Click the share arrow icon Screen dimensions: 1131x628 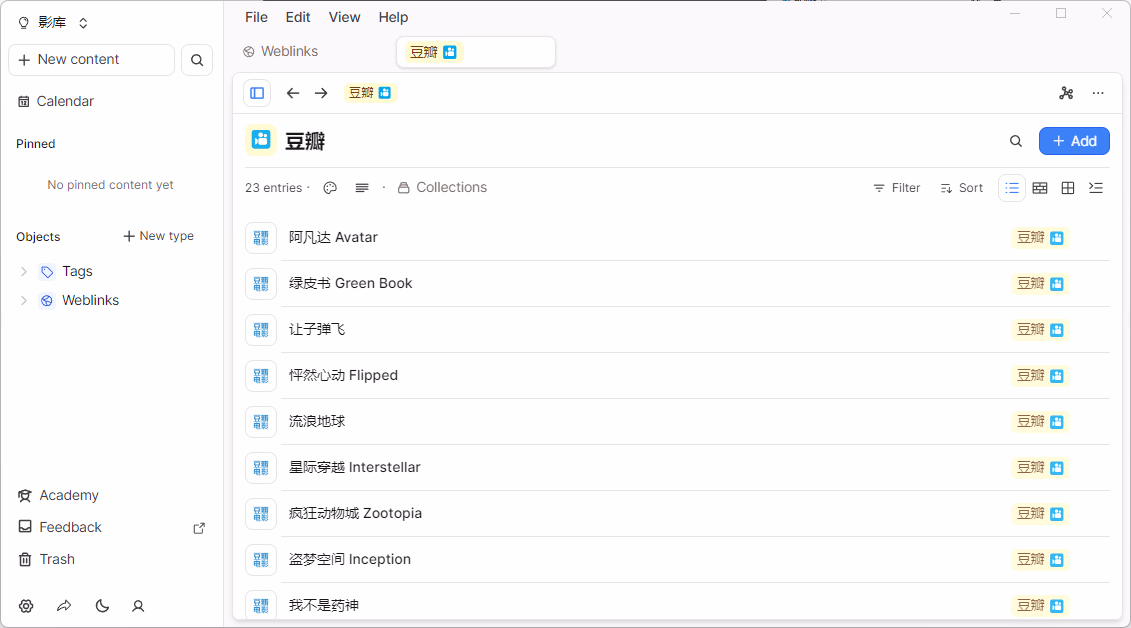click(64, 606)
